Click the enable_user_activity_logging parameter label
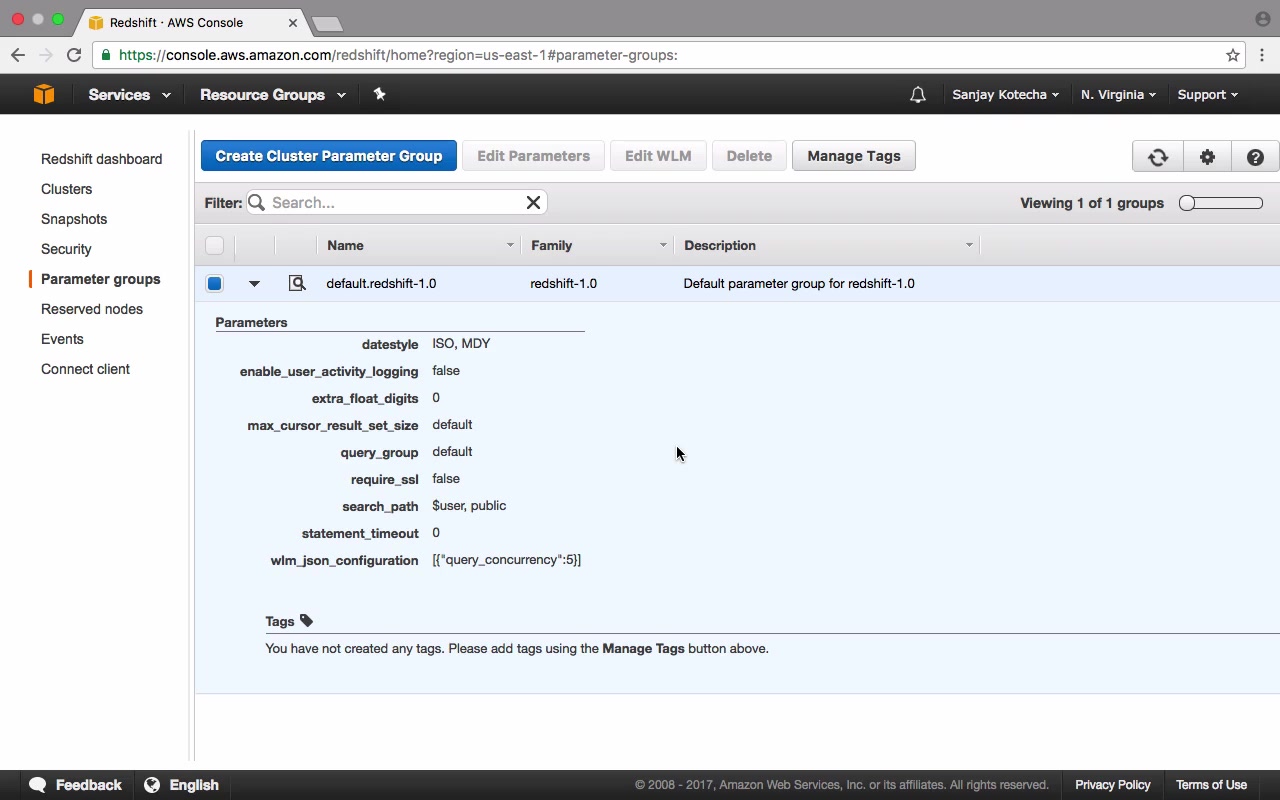1280x800 pixels. pyautogui.click(x=329, y=372)
